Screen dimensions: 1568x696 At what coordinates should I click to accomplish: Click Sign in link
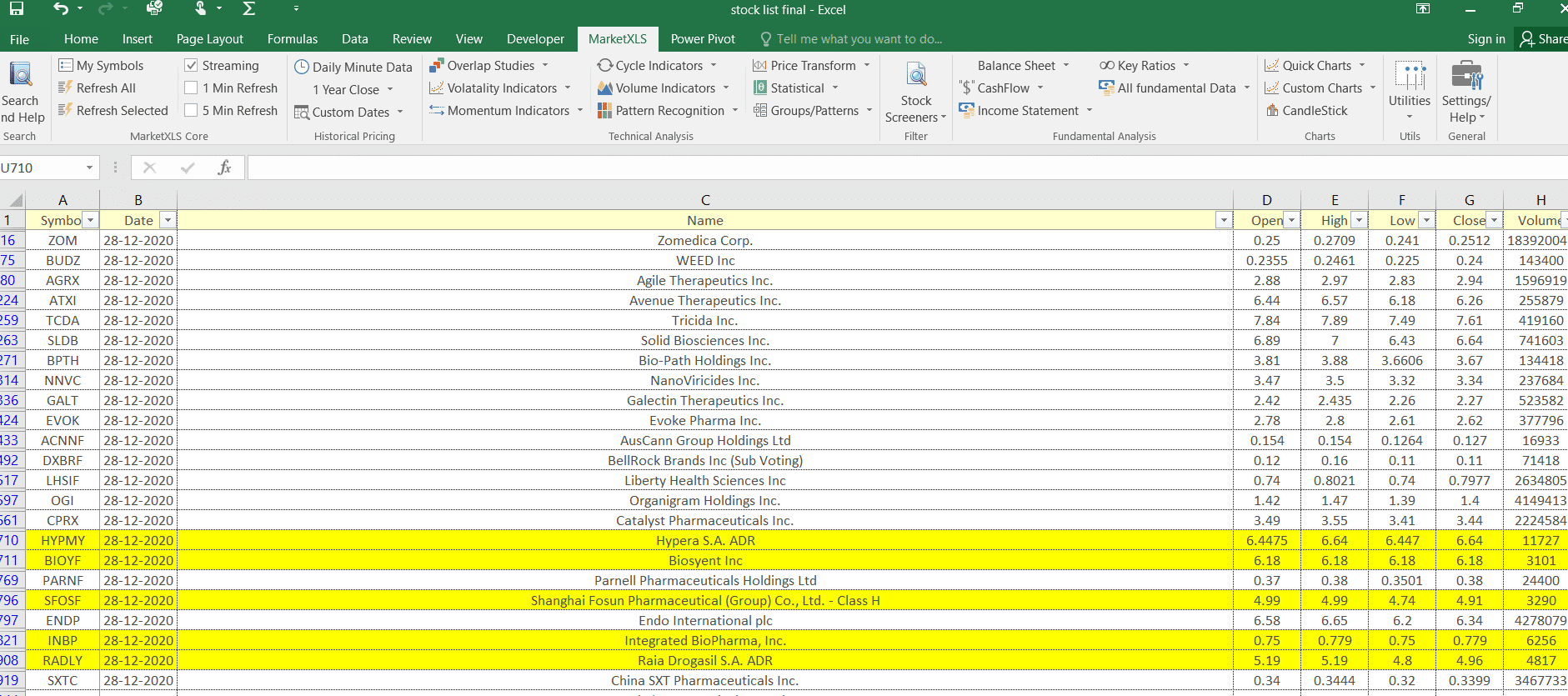(1486, 39)
